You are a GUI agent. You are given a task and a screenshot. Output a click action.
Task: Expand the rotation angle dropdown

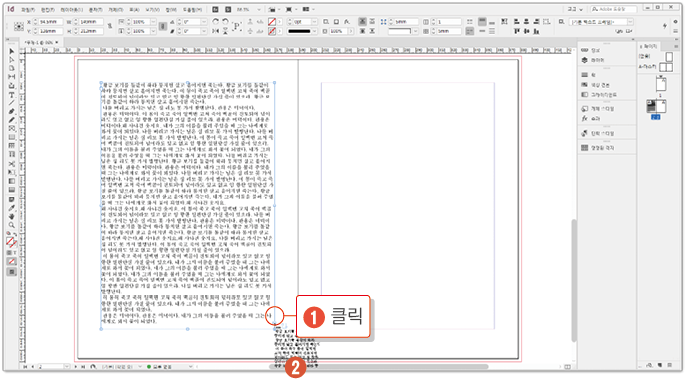tap(204, 22)
